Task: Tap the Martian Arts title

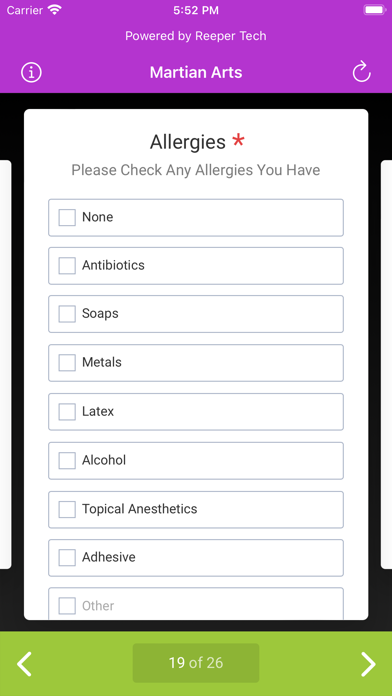Action: pos(196,72)
